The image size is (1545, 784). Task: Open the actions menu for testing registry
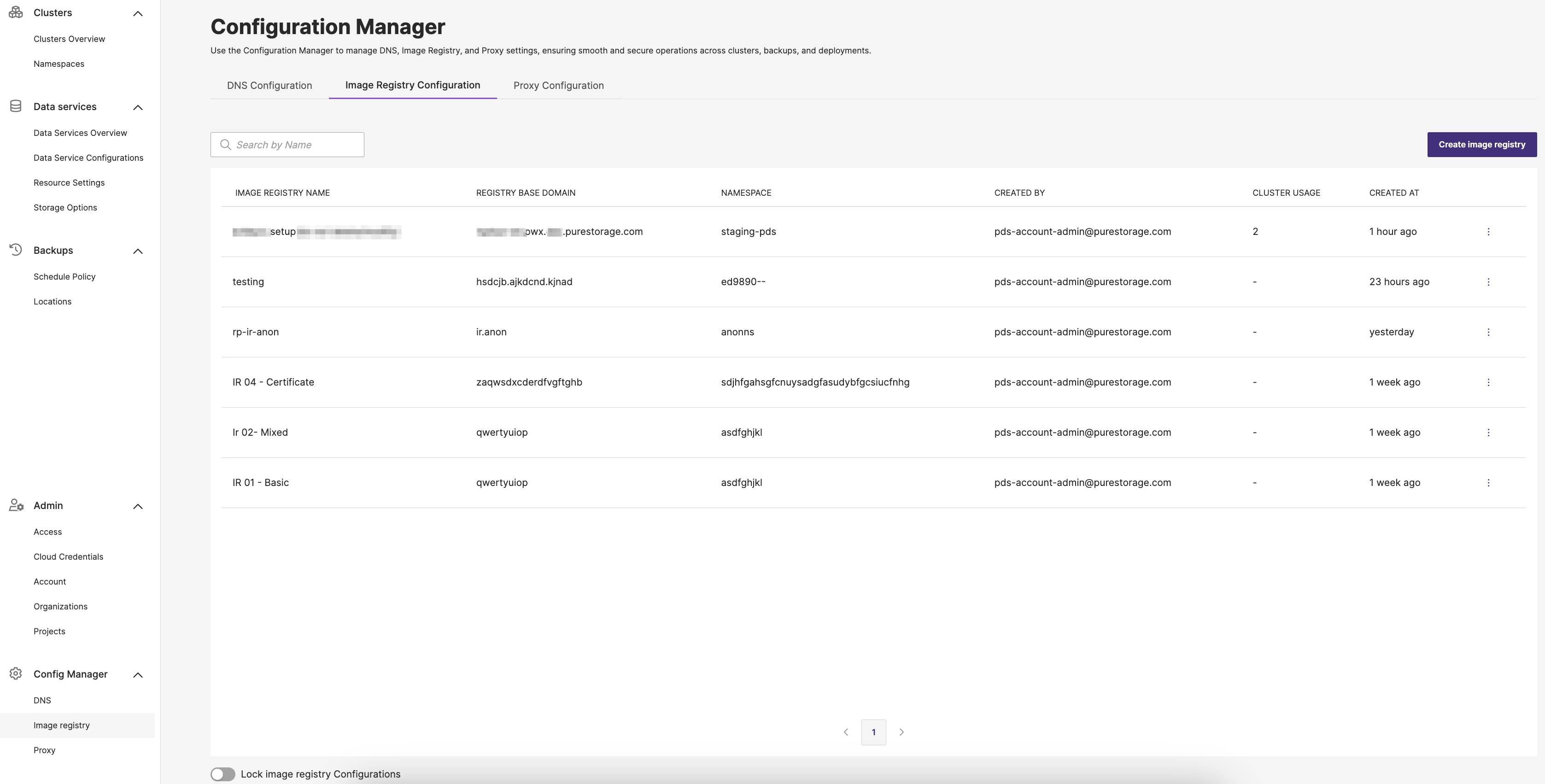pos(1488,282)
